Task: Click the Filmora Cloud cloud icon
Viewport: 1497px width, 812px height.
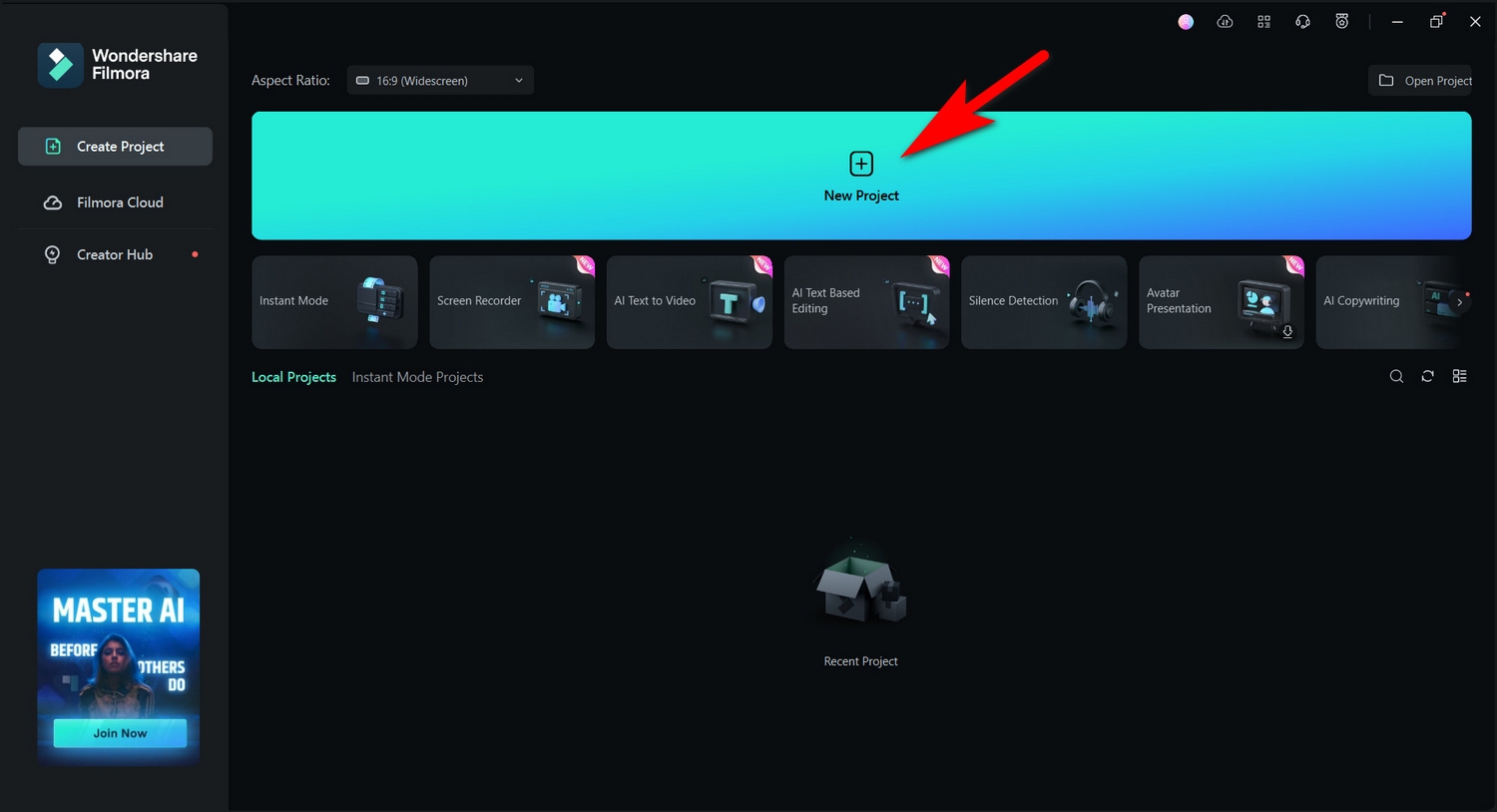Action: coord(53,203)
